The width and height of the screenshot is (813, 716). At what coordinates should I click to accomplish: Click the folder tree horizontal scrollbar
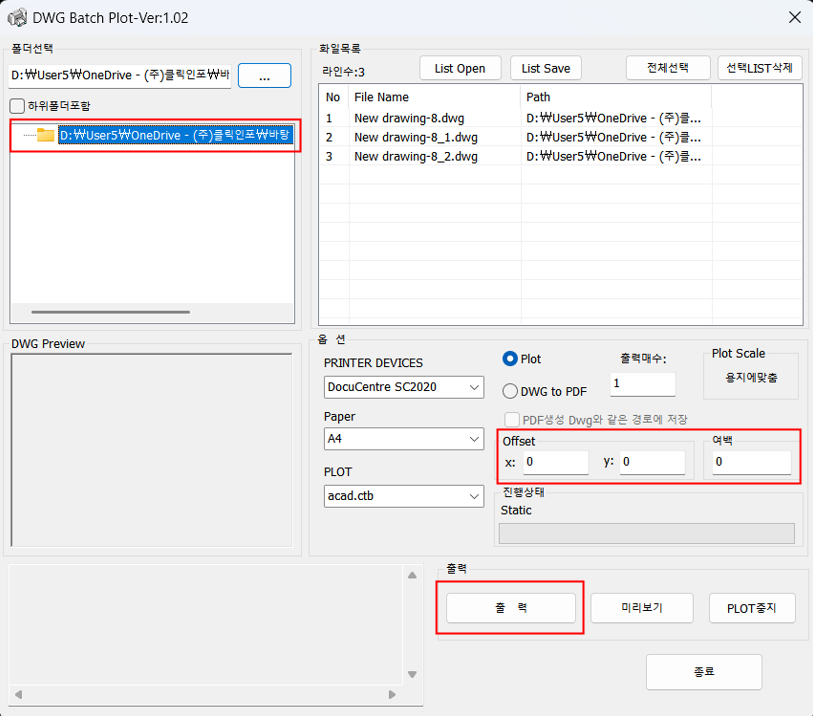click(x=110, y=312)
